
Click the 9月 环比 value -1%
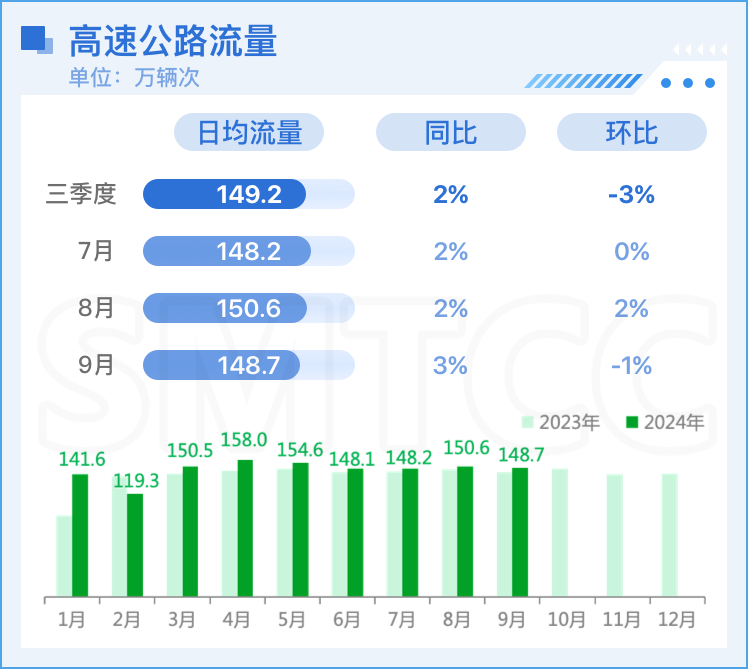pos(632,366)
